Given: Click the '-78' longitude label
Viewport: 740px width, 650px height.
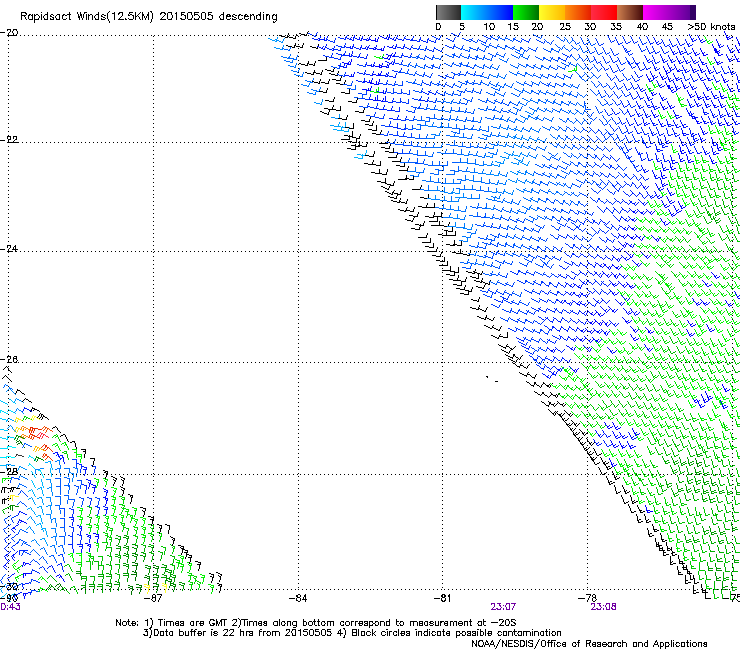Looking at the screenshot, I should pyautogui.click(x=587, y=598).
